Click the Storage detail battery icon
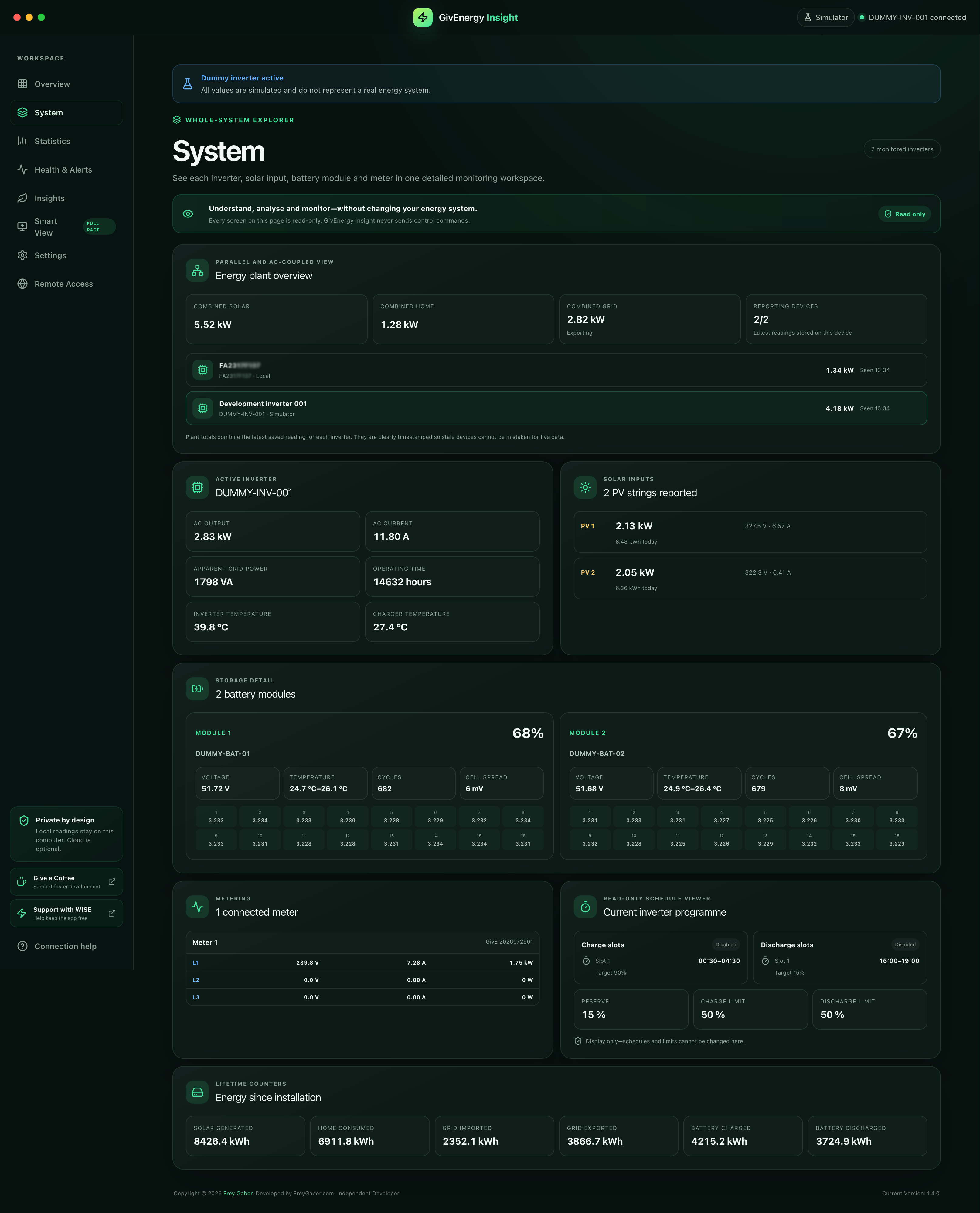 coord(197,689)
